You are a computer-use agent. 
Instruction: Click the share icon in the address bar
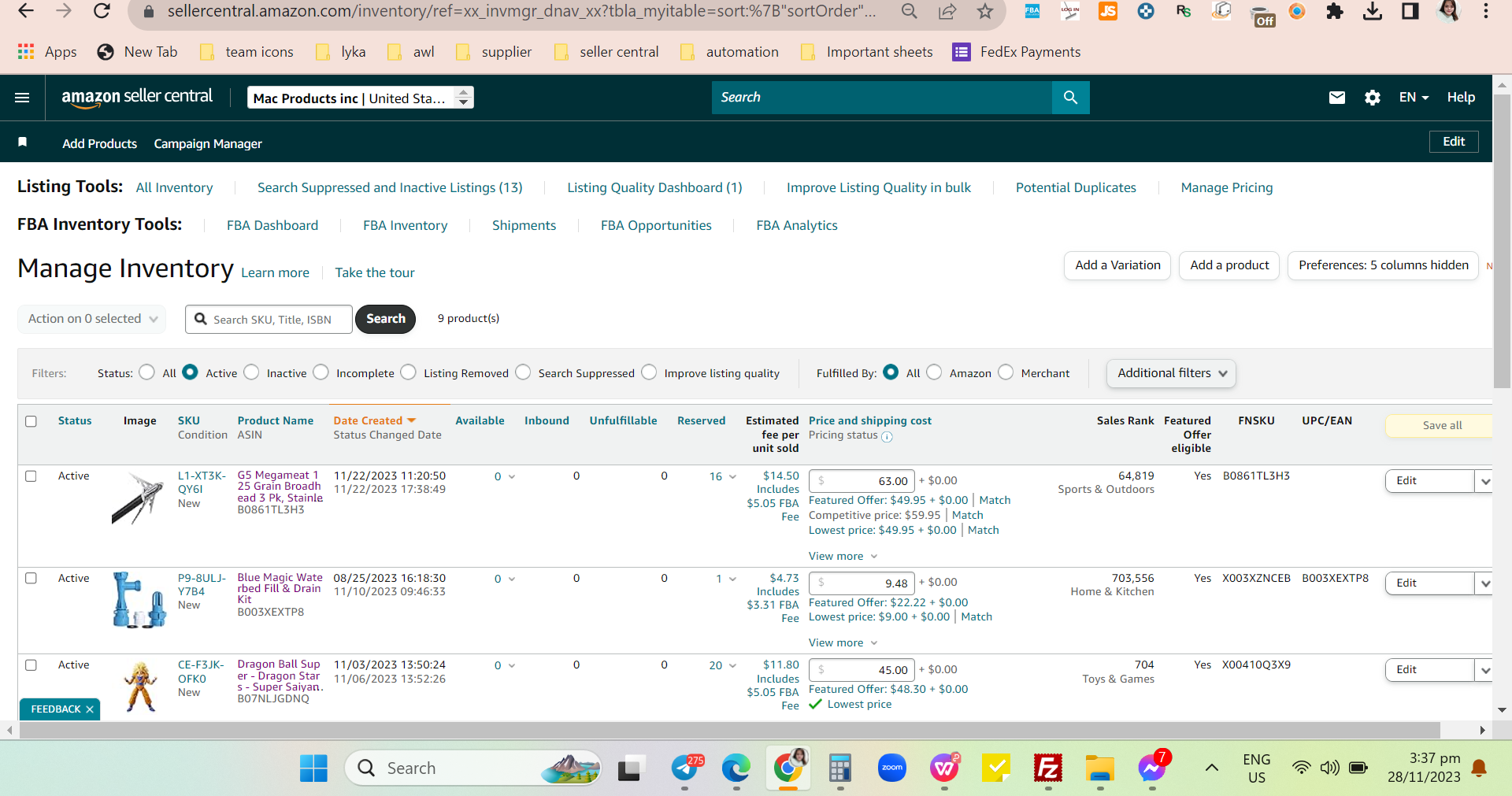coord(947,11)
